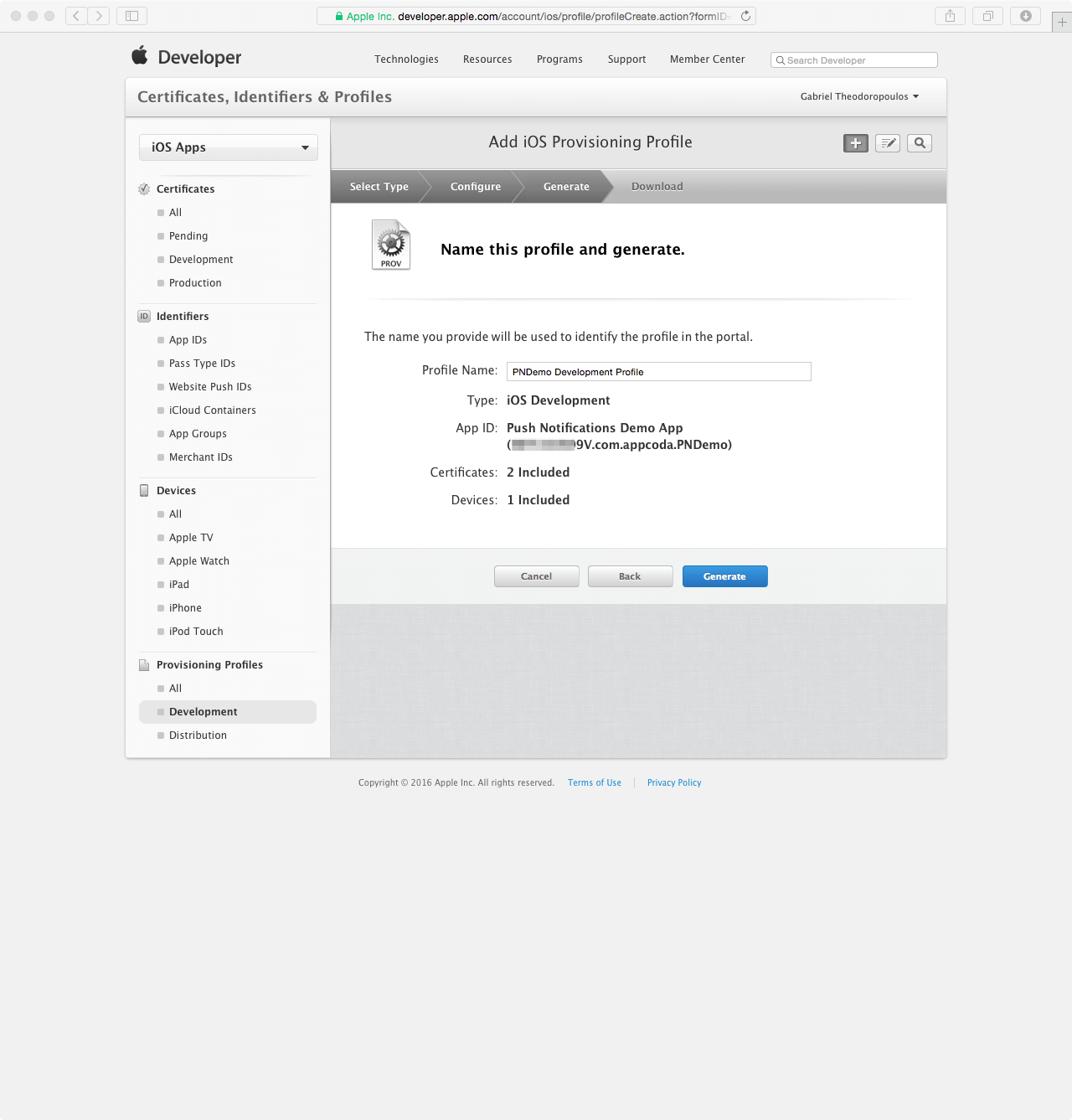Select Pending certificates
1072x1120 pixels.
point(188,236)
